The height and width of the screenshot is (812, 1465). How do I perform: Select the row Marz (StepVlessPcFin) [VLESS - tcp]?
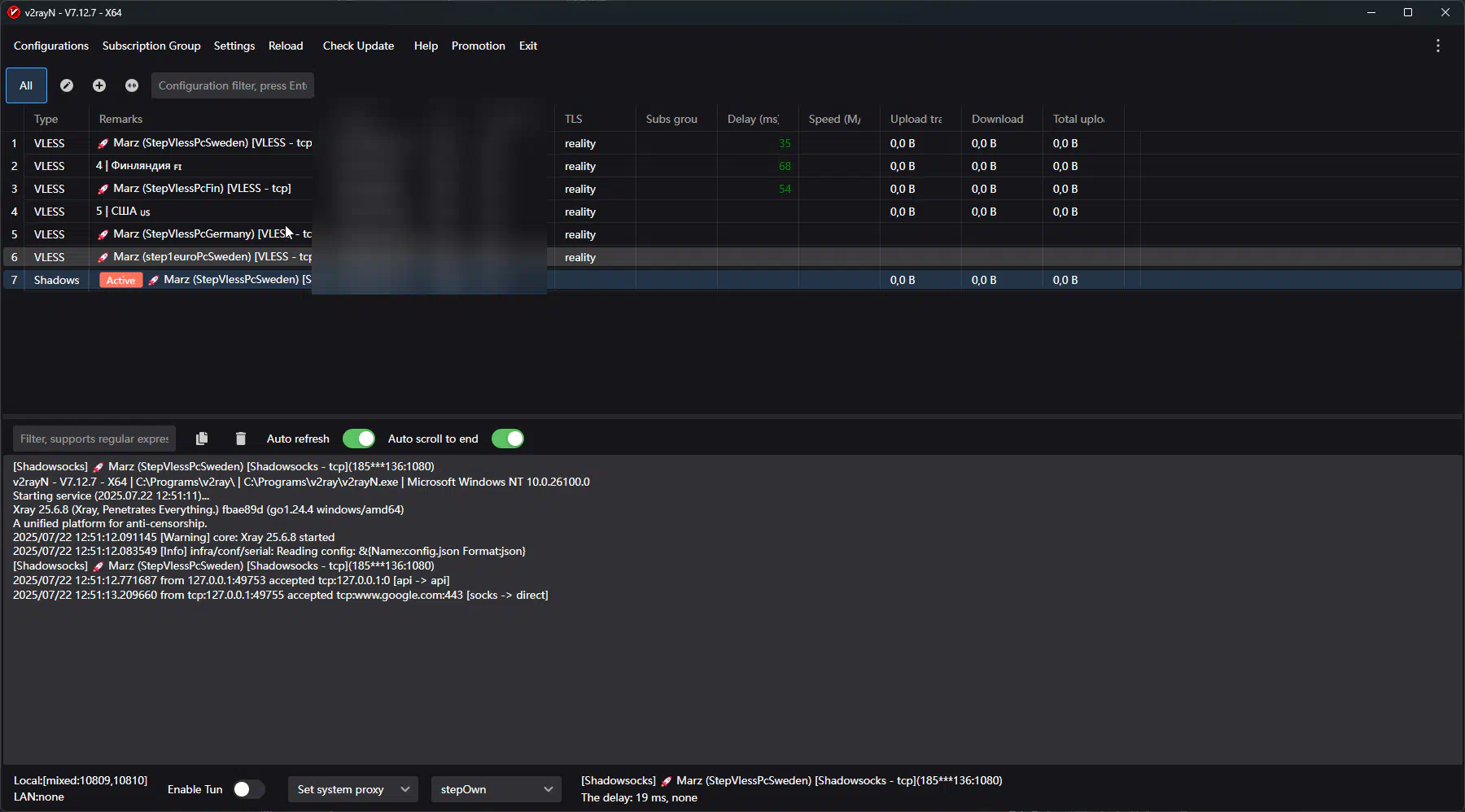[x=732, y=189]
